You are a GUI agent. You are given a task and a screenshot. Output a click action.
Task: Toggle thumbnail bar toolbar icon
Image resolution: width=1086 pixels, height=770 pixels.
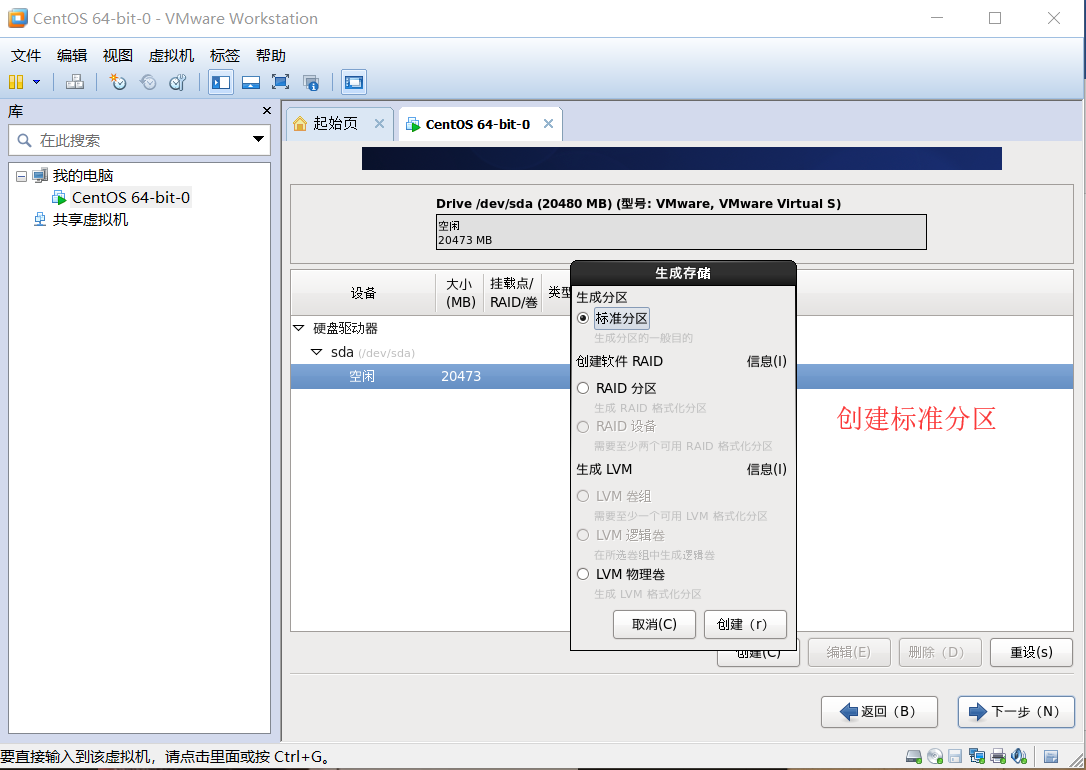pyautogui.click(x=251, y=82)
